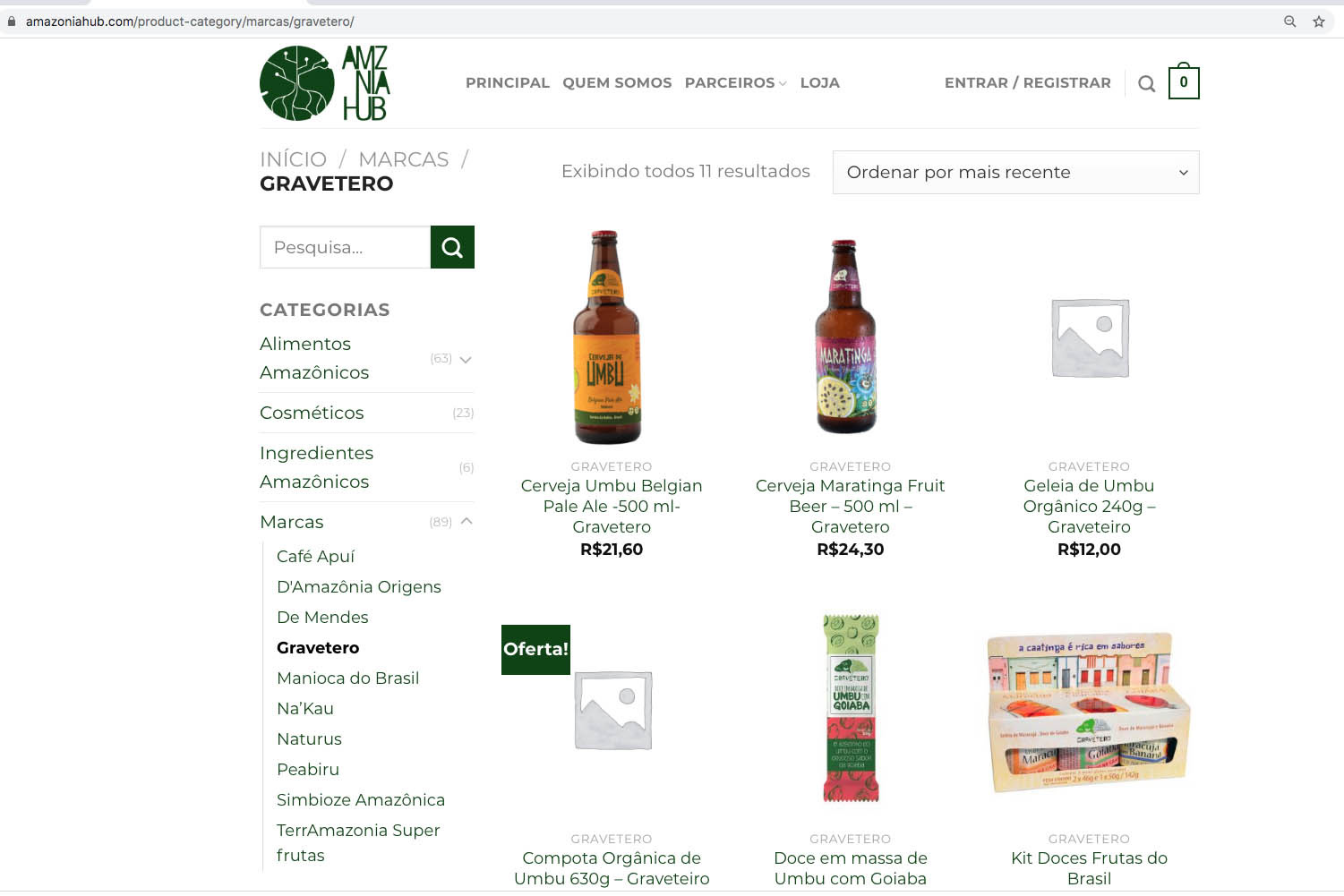Click the browser zoom magnifier icon
The height and width of the screenshot is (896, 1344).
click(x=1290, y=21)
